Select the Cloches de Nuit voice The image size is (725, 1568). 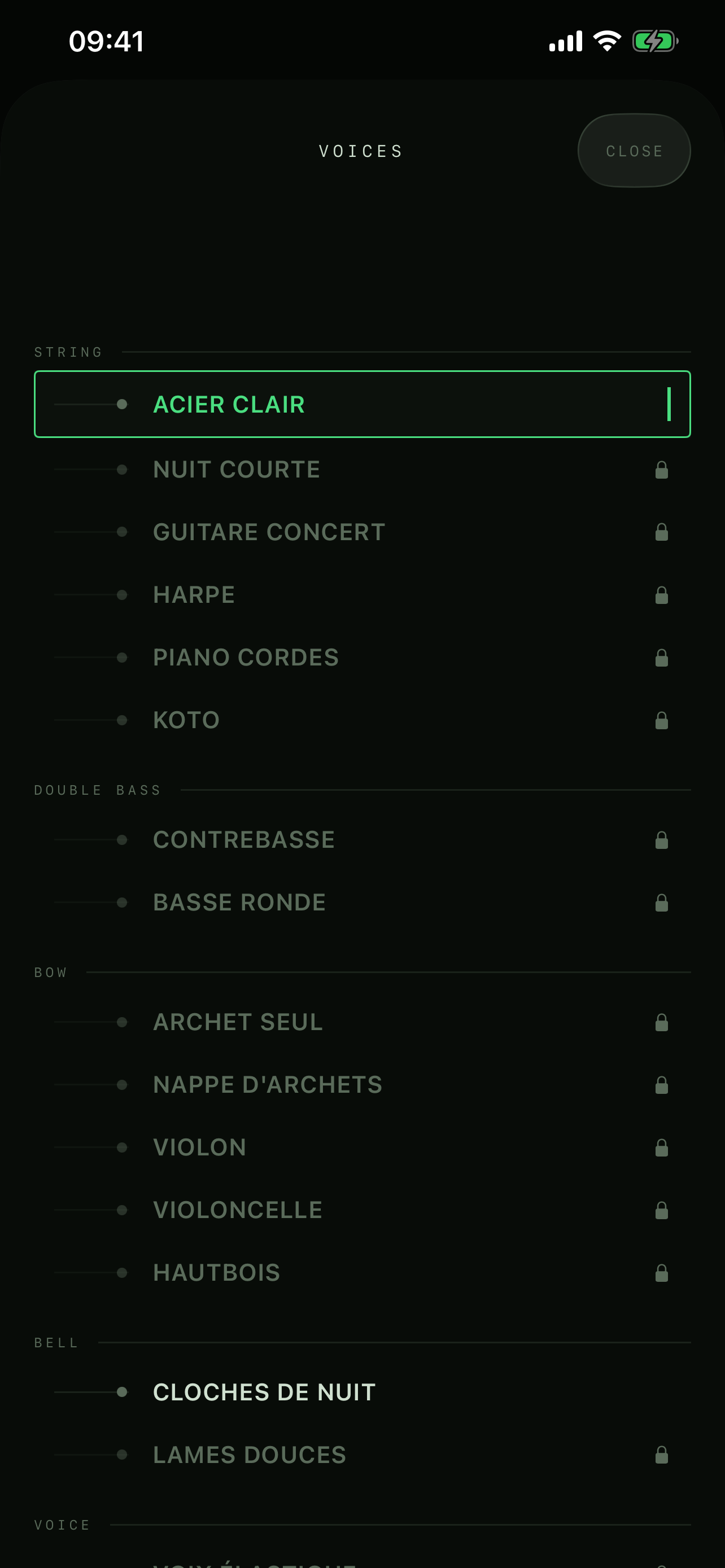(362, 1392)
